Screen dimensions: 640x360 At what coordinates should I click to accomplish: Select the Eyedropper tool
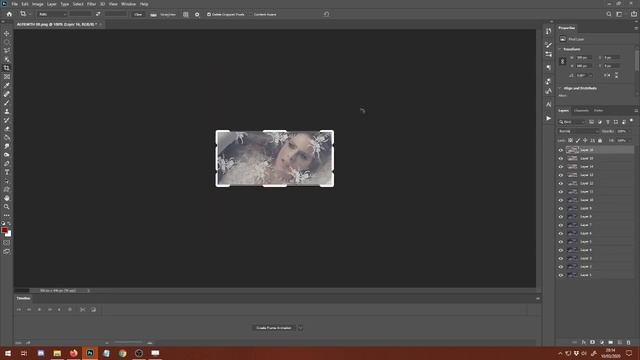pos(7,85)
